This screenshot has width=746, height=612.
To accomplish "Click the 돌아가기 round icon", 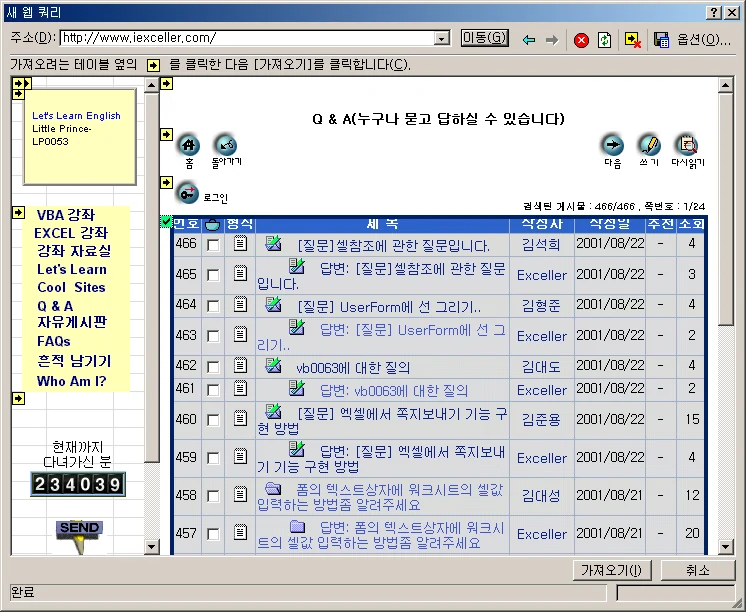I will [226, 145].
